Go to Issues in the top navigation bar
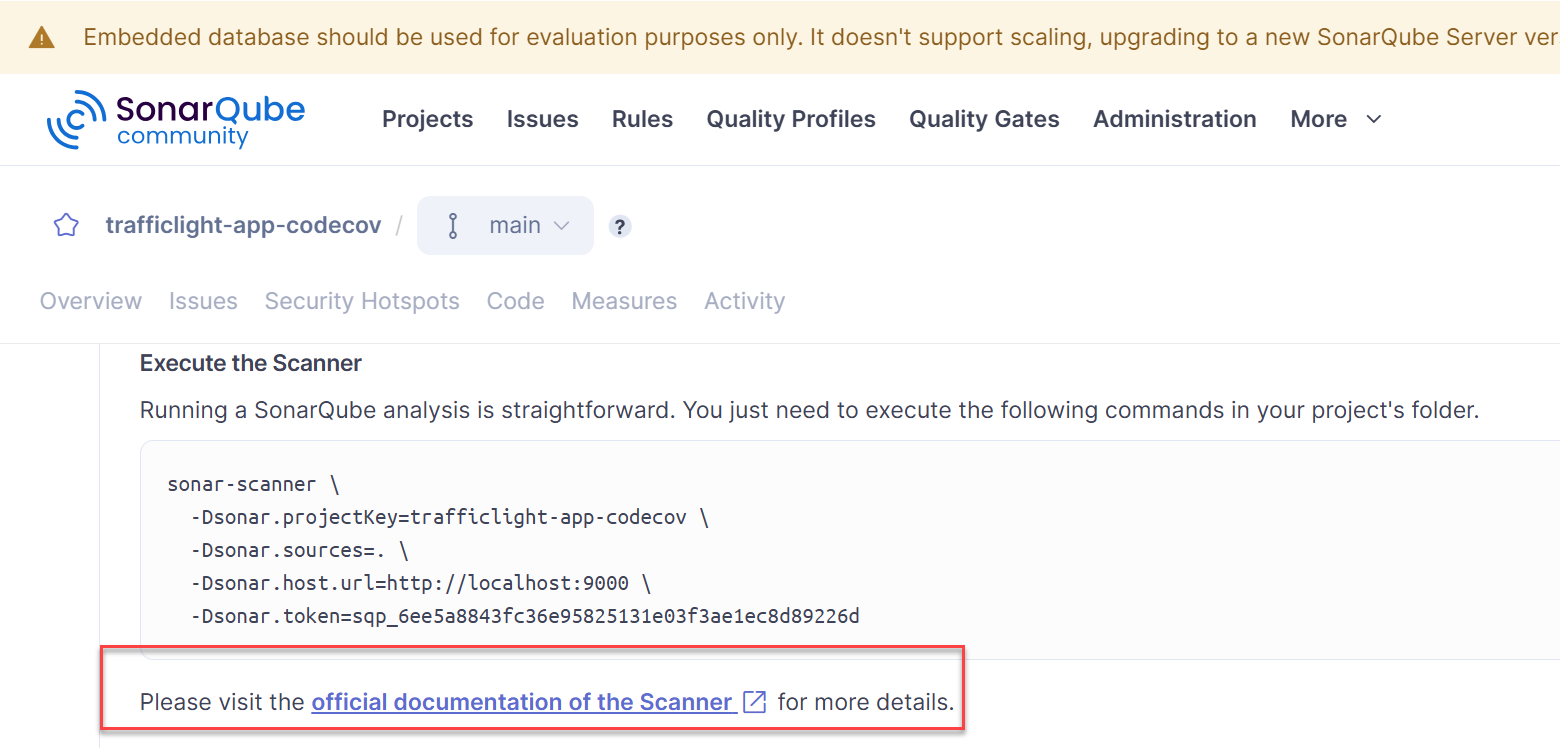 tap(542, 119)
